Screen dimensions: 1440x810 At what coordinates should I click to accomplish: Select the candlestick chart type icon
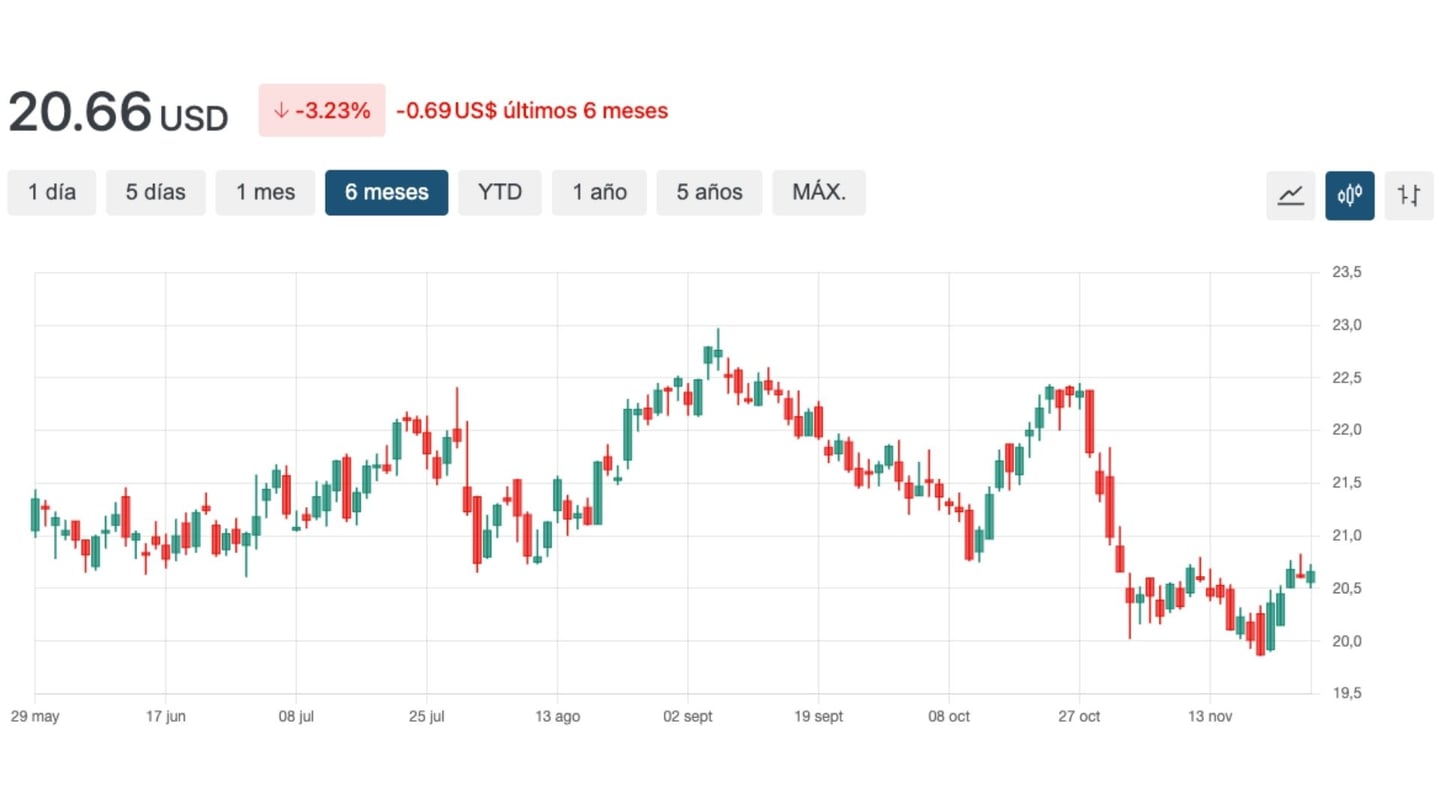coord(1350,195)
